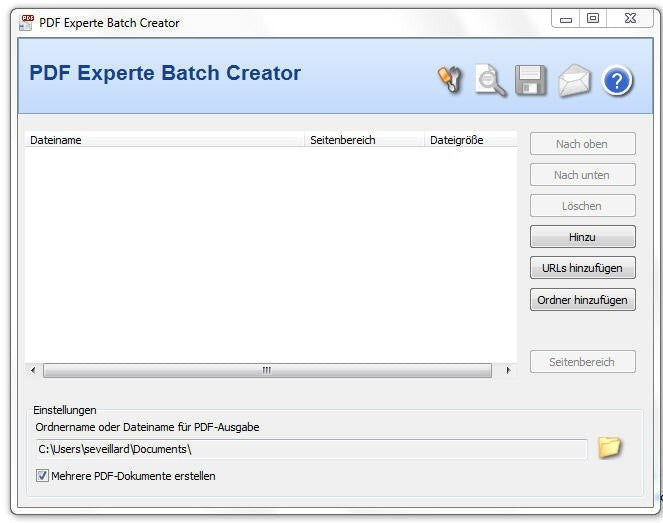Open help with the question mark icon
Screen dimensions: 663x523
617,80
